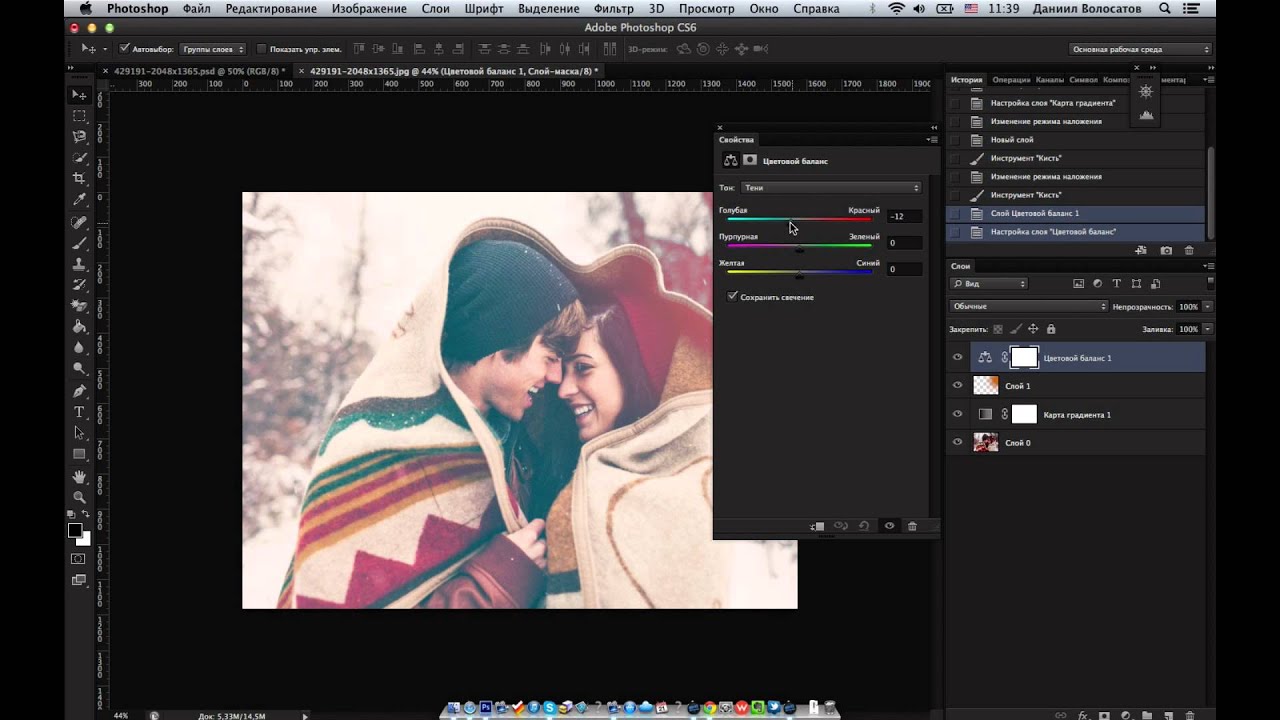Image resolution: width=1280 pixels, height=720 pixels.
Task: Lock all for the selected layer
Action: click(x=1050, y=329)
